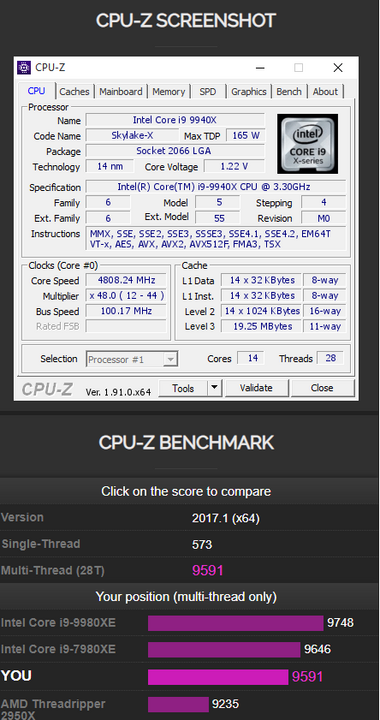Click the Intel Core i9-9980XE score bar
The height and width of the screenshot is (720, 380).
pyautogui.click(x=235, y=623)
